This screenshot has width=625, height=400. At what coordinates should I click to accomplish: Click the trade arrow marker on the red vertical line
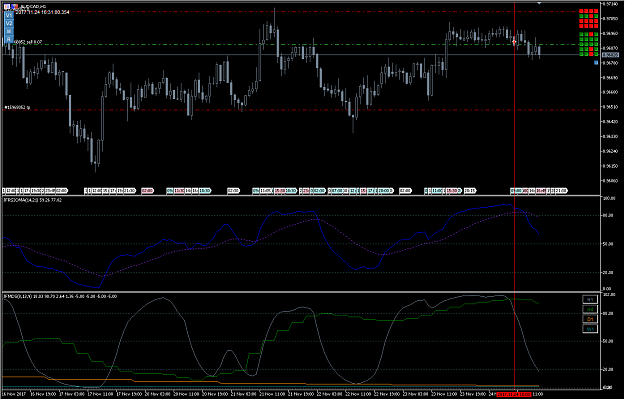(x=514, y=41)
